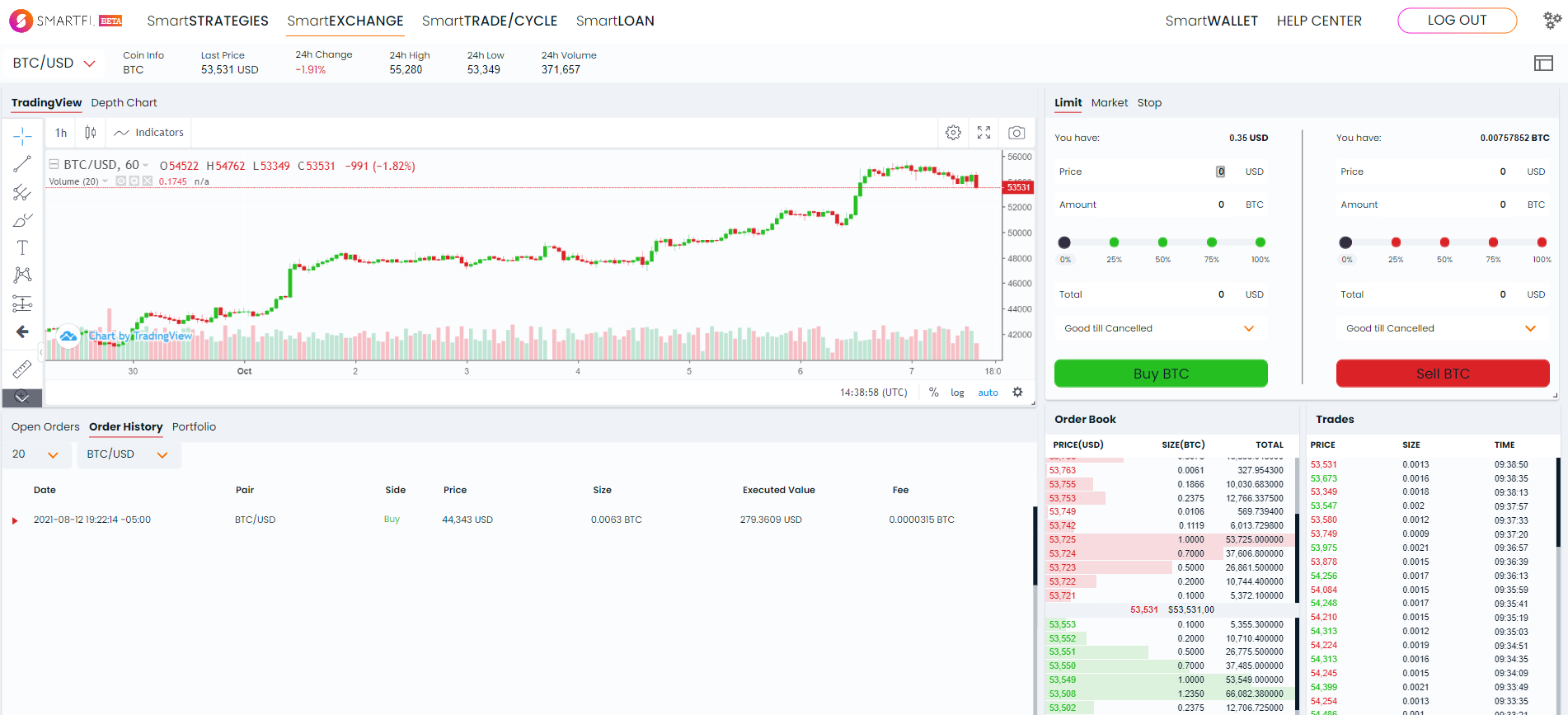Open SmartSTRATEGIES menu
The height and width of the screenshot is (715, 1568).
point(208,21)
